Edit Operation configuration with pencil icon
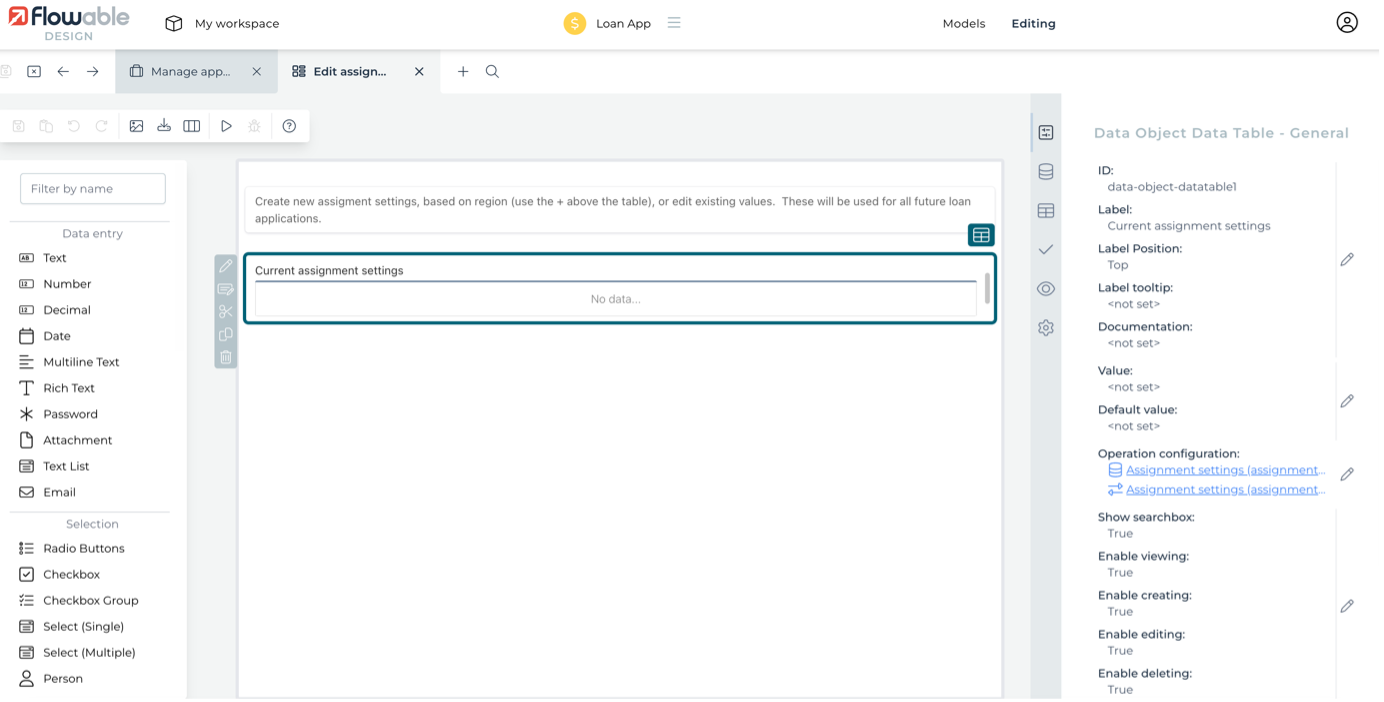This screenshot has height=702, width=1384. point(1347,474)
